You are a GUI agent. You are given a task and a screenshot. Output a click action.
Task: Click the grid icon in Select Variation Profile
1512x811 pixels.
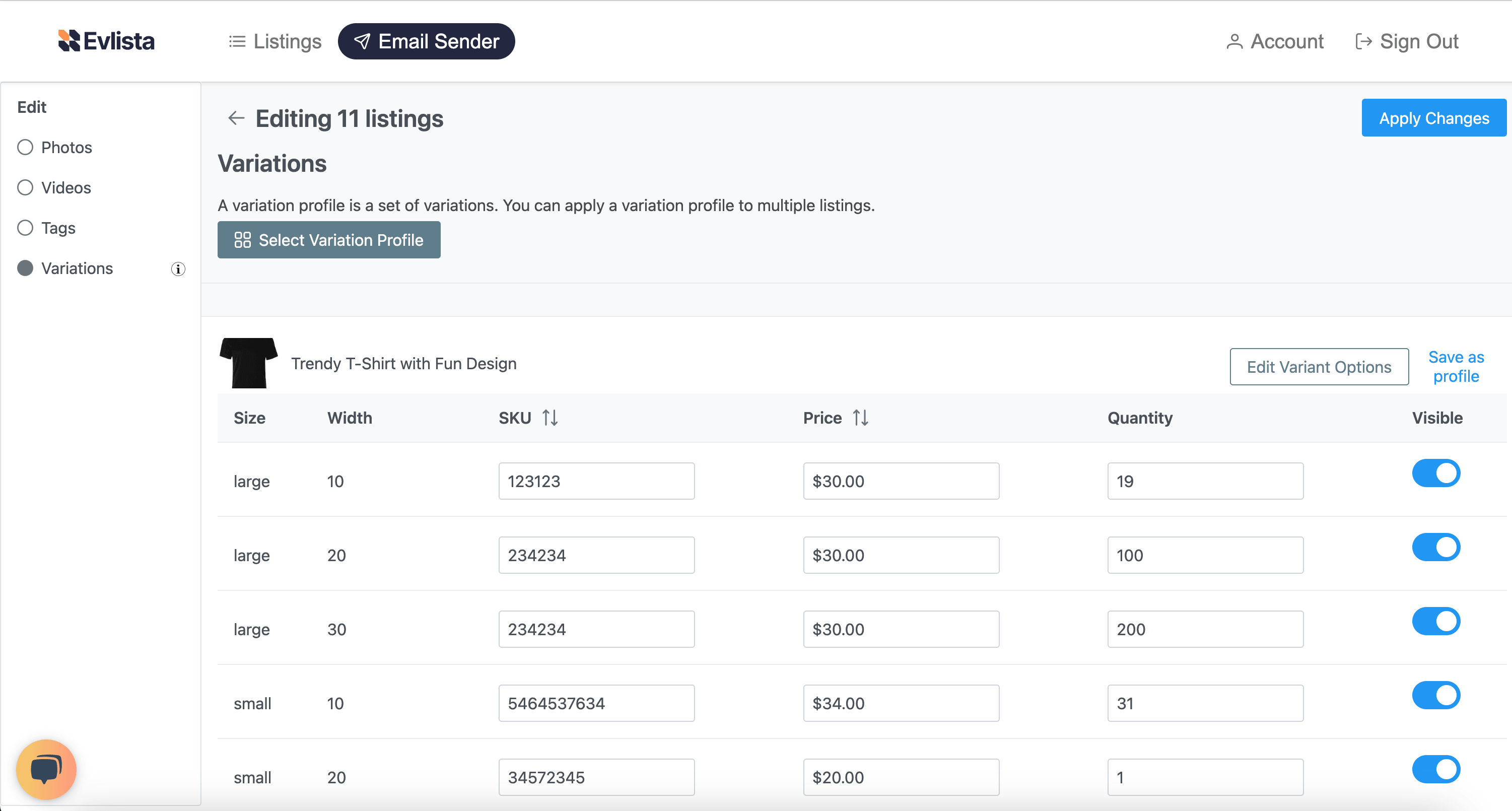(x=242, y=240)
